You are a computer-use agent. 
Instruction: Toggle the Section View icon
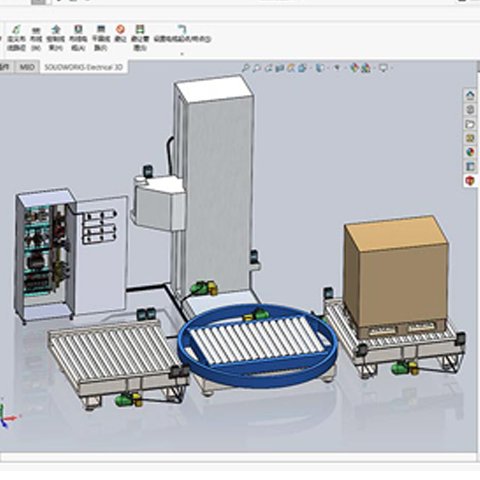(x=280, y=68)
